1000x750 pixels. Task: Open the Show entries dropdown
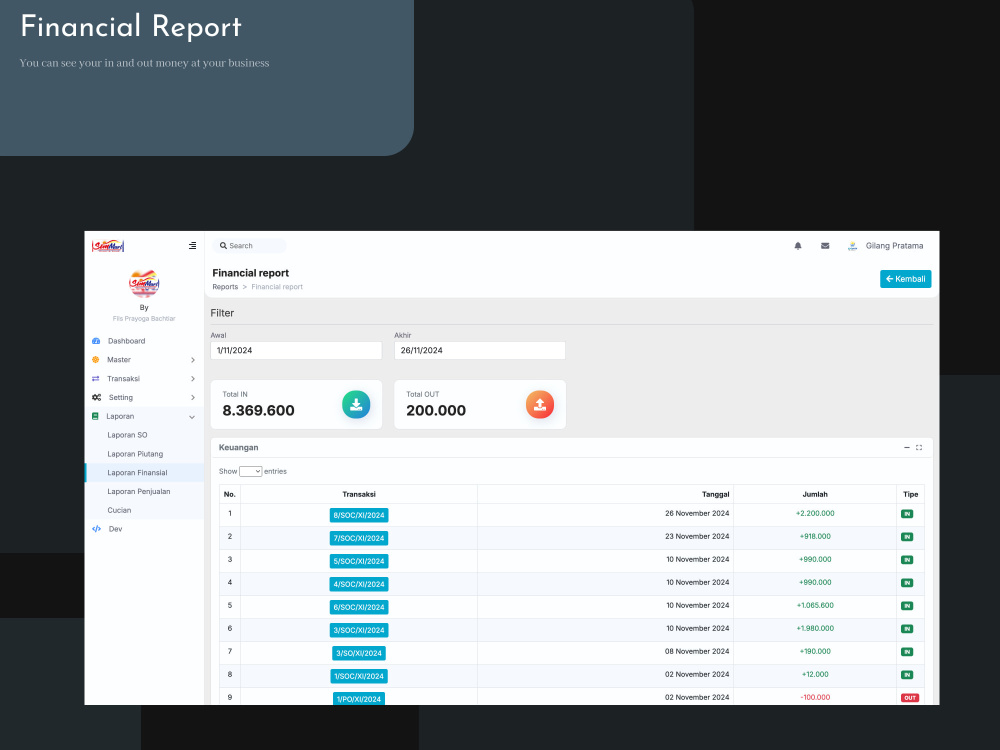[x=251, y=471]
